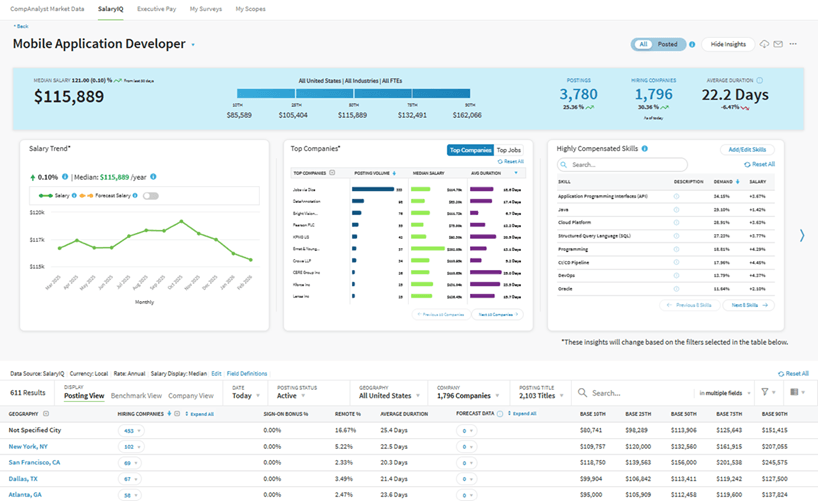This screenshot has width=818, height=501.
Task: Click Add/Edit Skills button
Action: 747,149
